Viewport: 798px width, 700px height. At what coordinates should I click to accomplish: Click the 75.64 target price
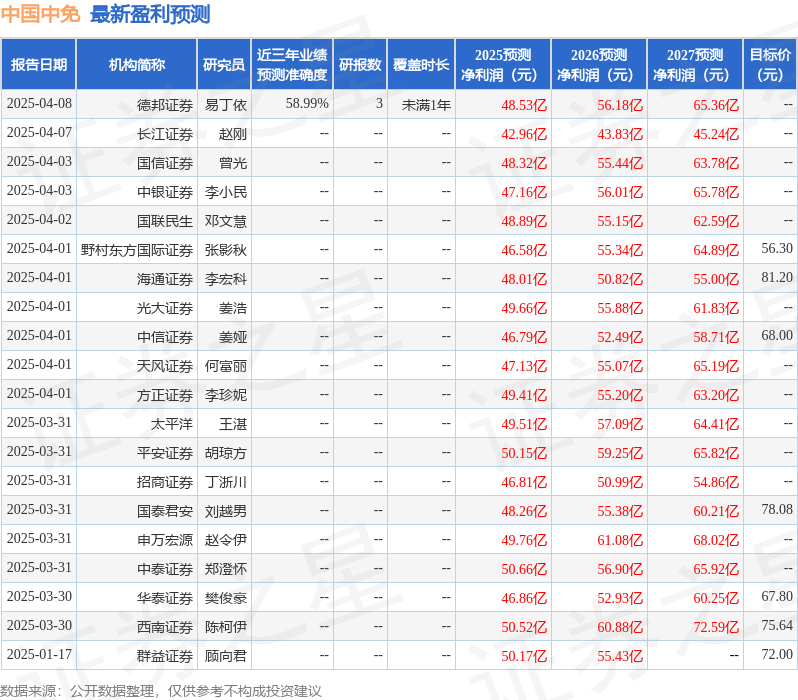[x=777, y=626]
